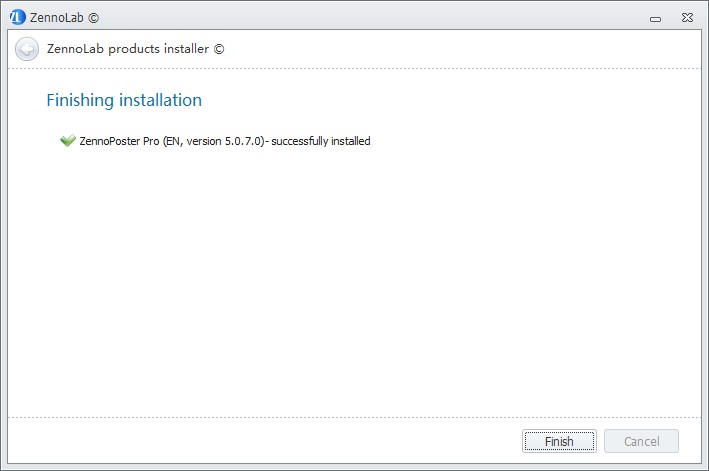
Task: Click the ZennoPoster Pro product name
Action: (119, 141)
